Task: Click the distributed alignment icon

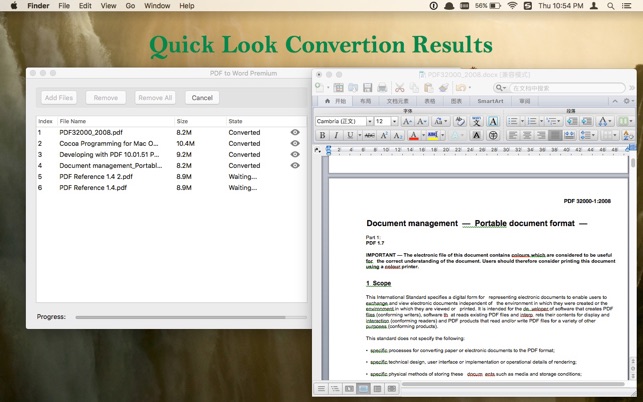Action: tap(569, 135)
